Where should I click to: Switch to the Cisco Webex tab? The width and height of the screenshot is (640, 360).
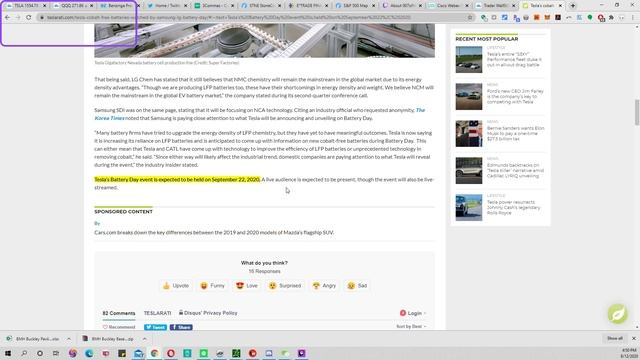tap(448, 6)
